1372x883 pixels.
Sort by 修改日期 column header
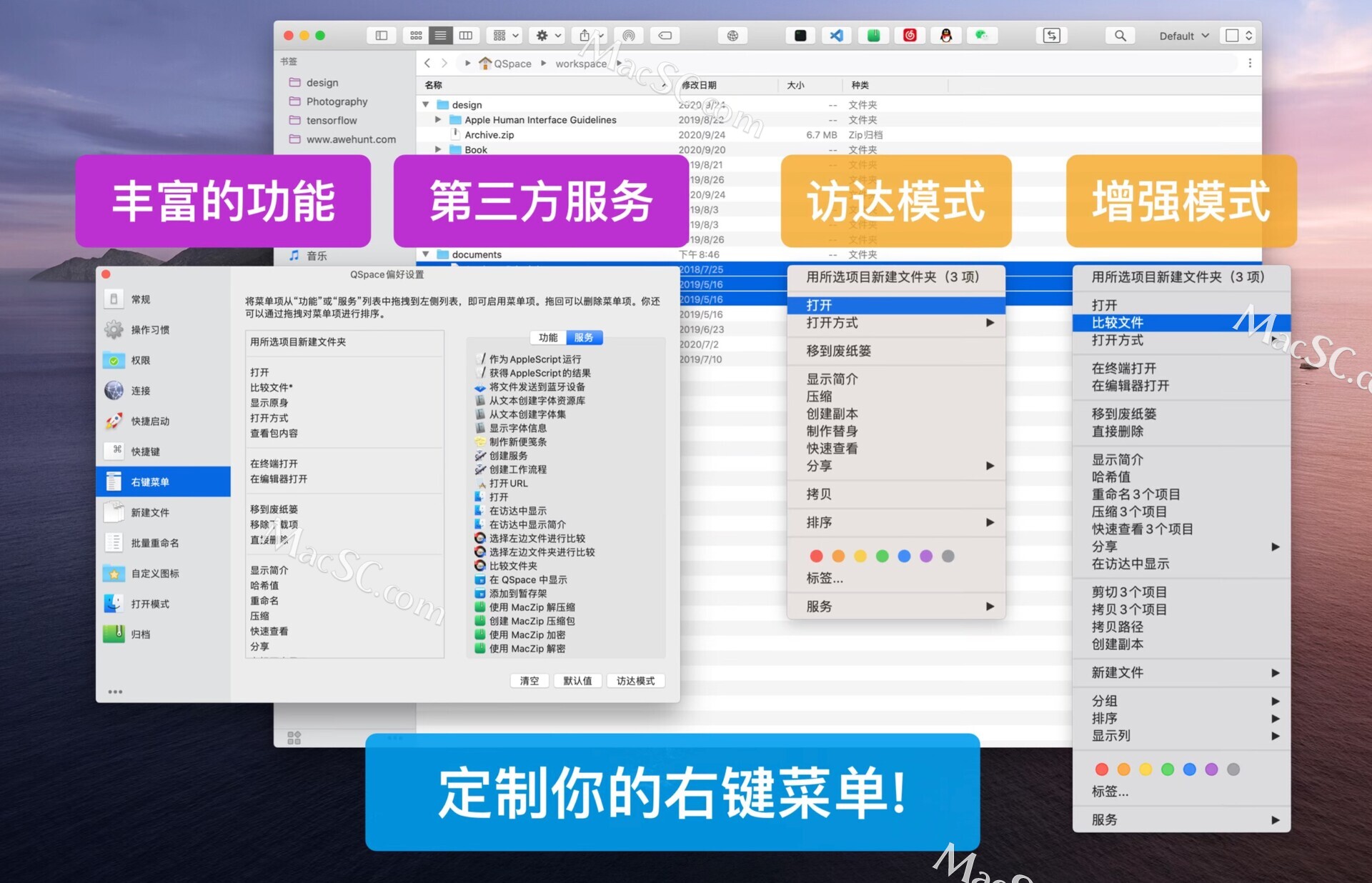[x=725, y=85]
